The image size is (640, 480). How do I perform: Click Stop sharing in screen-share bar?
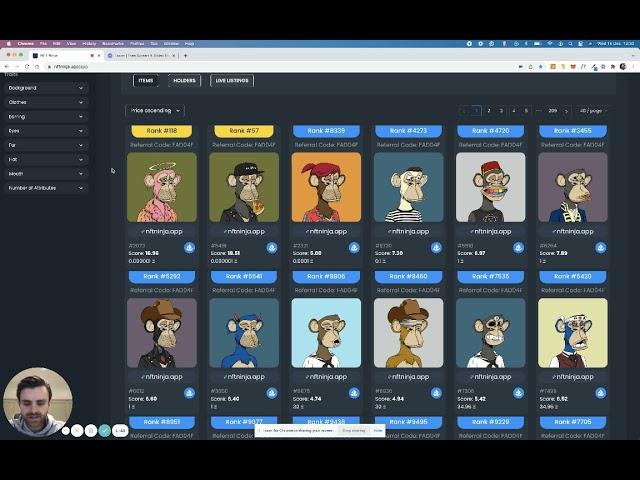click(353, 430)
